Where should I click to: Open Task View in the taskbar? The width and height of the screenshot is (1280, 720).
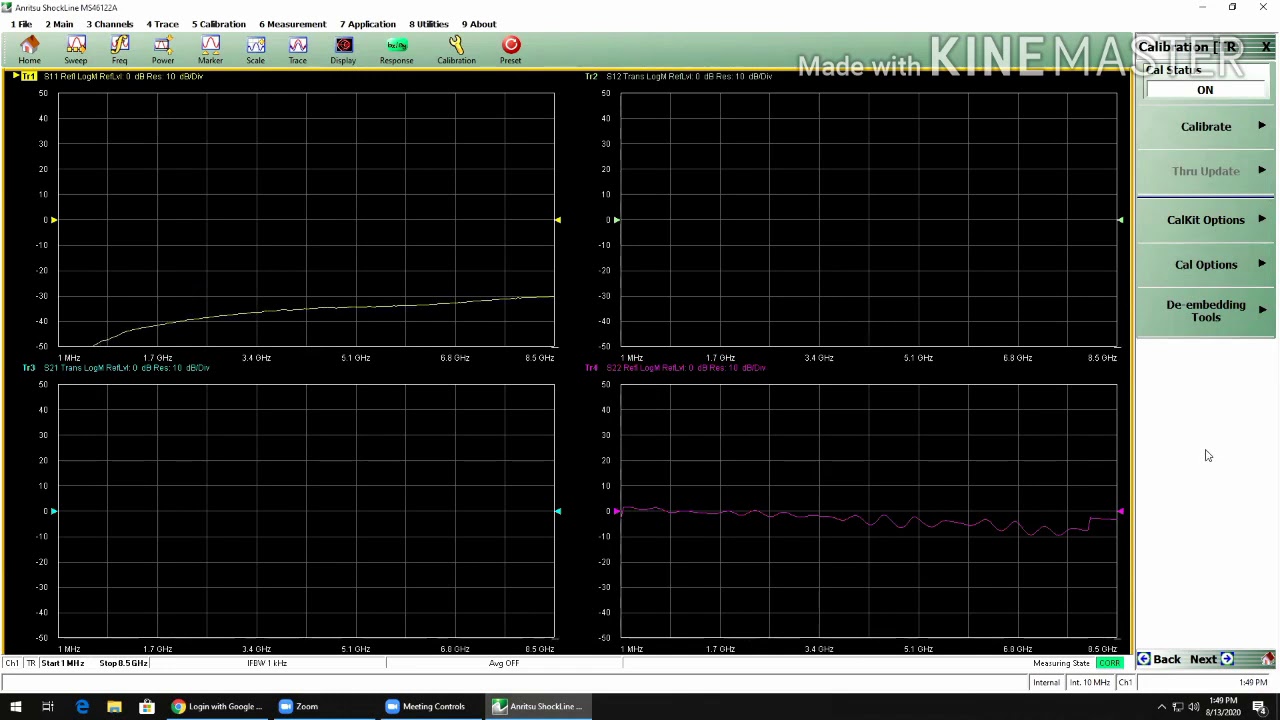tap(48, 707)
